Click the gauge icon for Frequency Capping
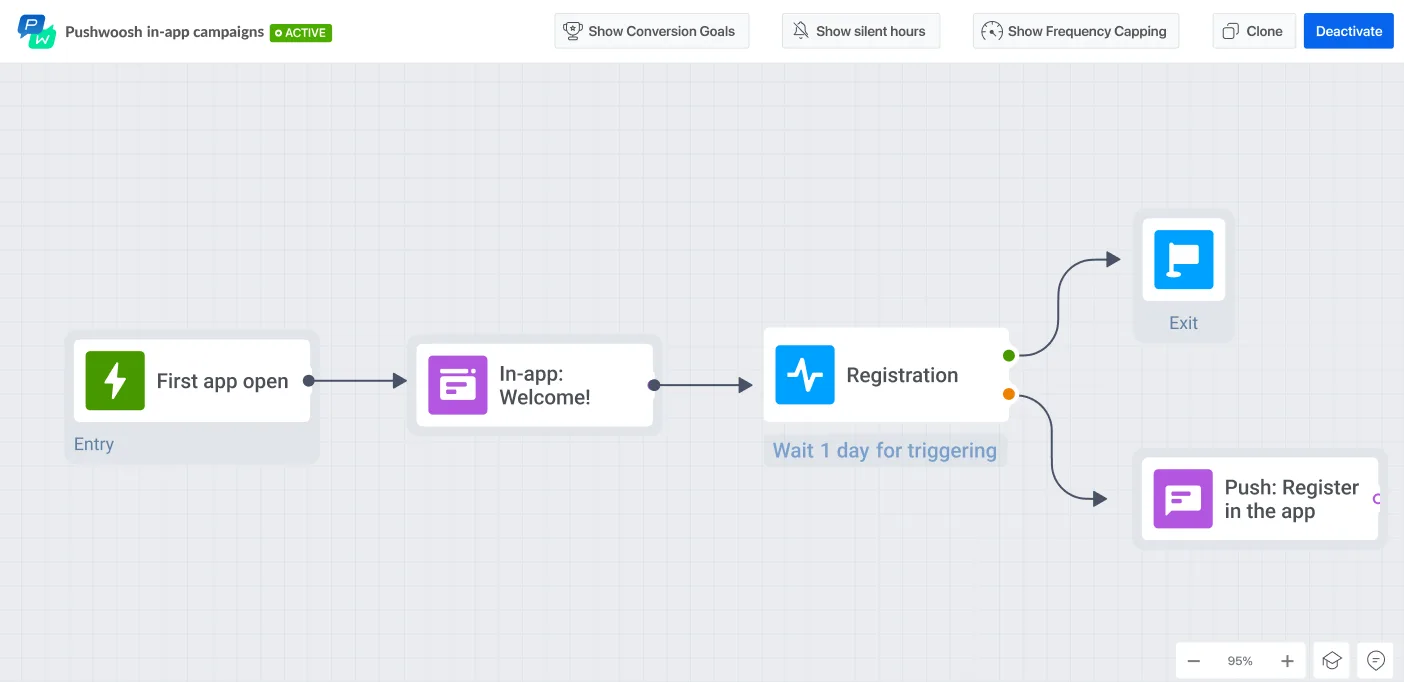This screenshot has height=682, width=1404. coord(992,31)
